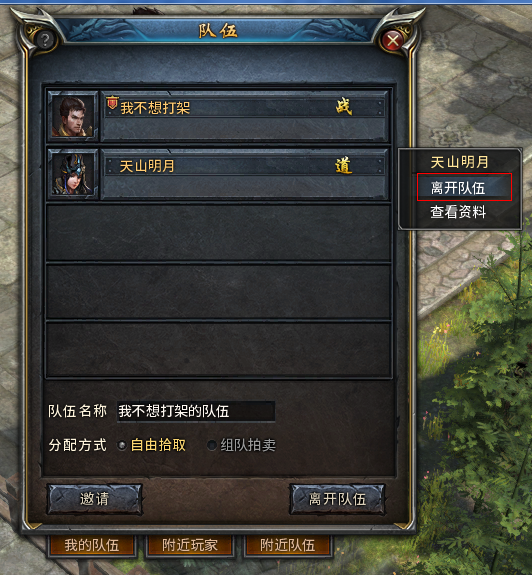Open the question mark help icon
532x575 pixels.
tap(45, 40)
